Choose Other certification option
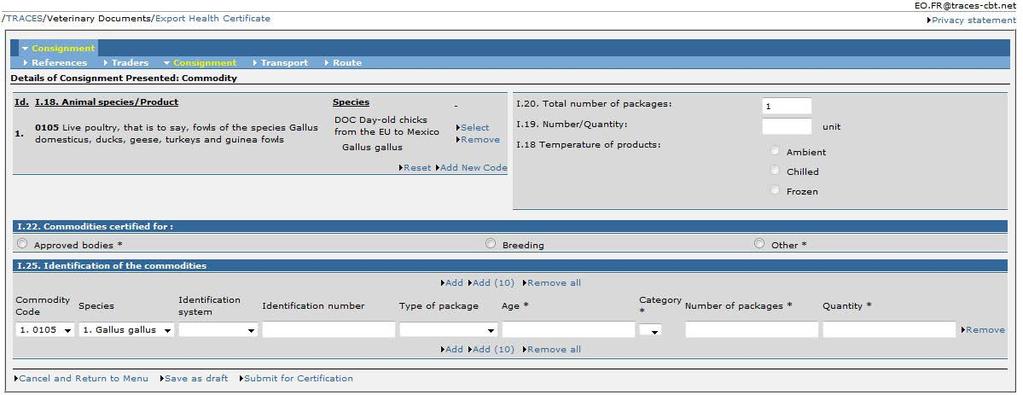This screenshot has width=1023, height=395. tap(759, 244)
